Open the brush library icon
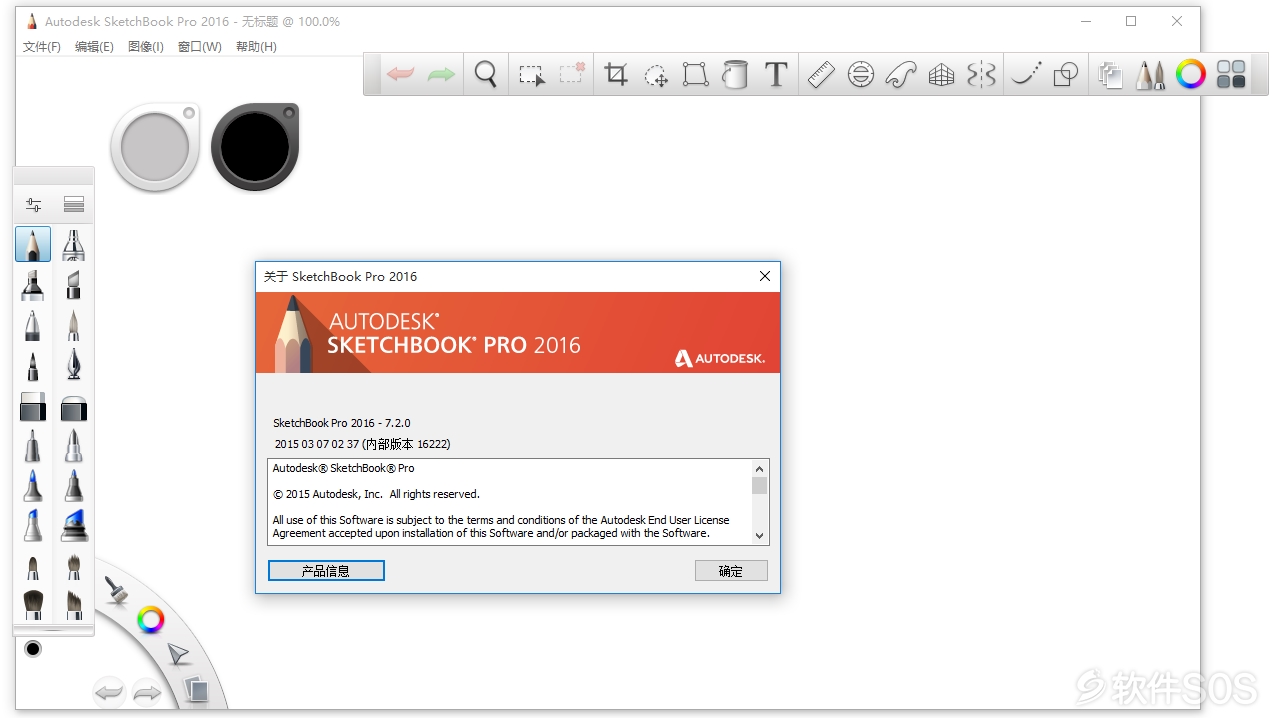 click(74, 205)
